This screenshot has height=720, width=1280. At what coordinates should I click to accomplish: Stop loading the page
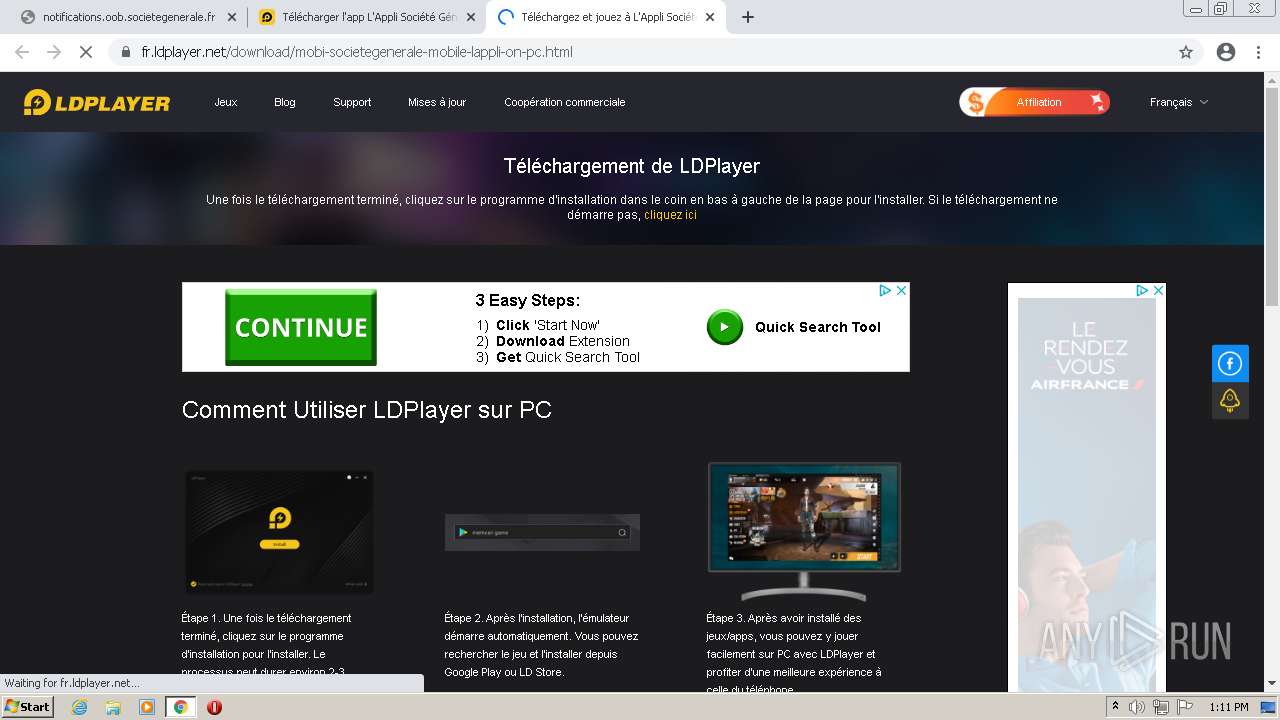[86, 52]
